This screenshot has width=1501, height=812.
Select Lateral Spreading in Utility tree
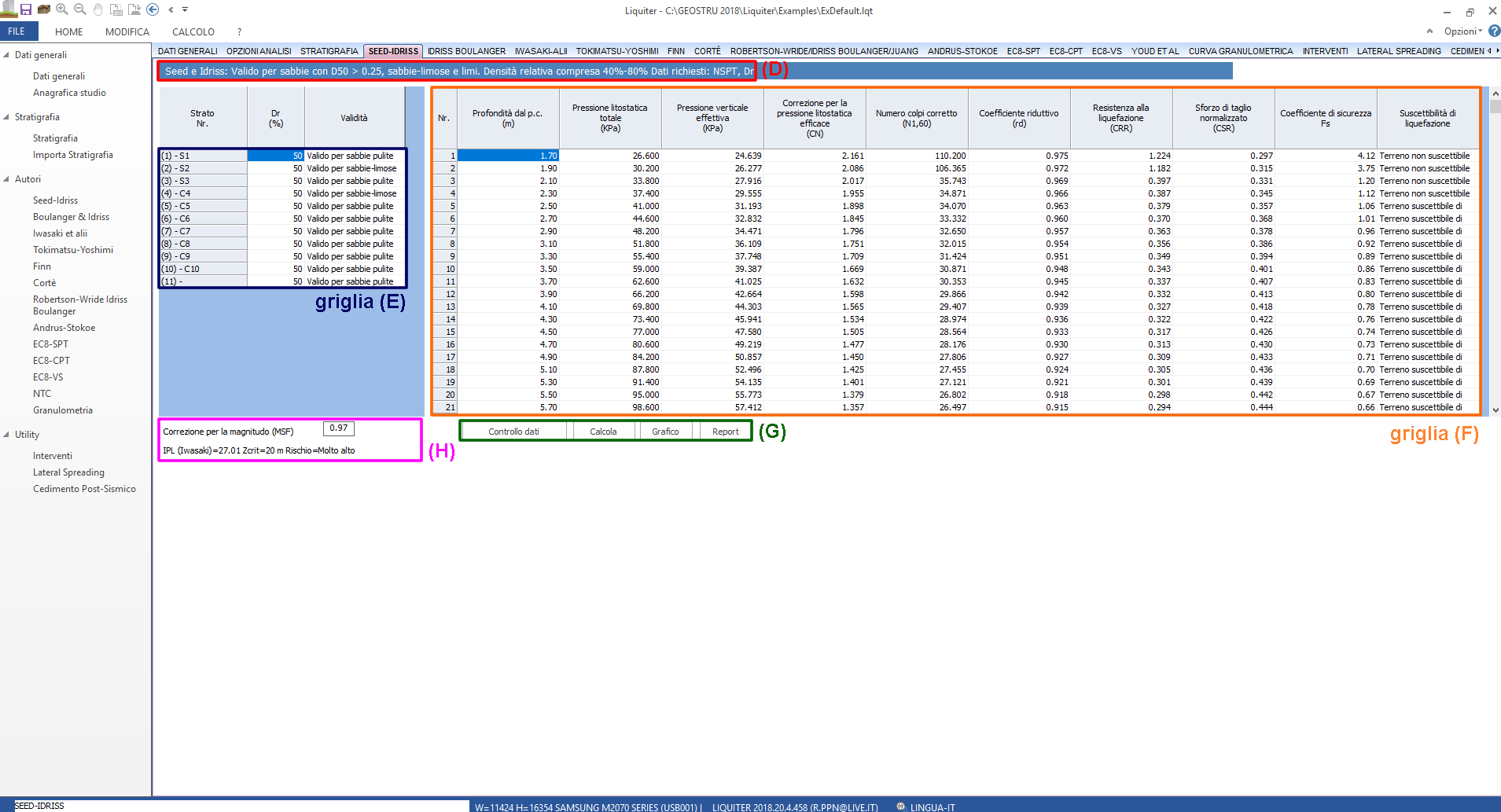[68, 472]
